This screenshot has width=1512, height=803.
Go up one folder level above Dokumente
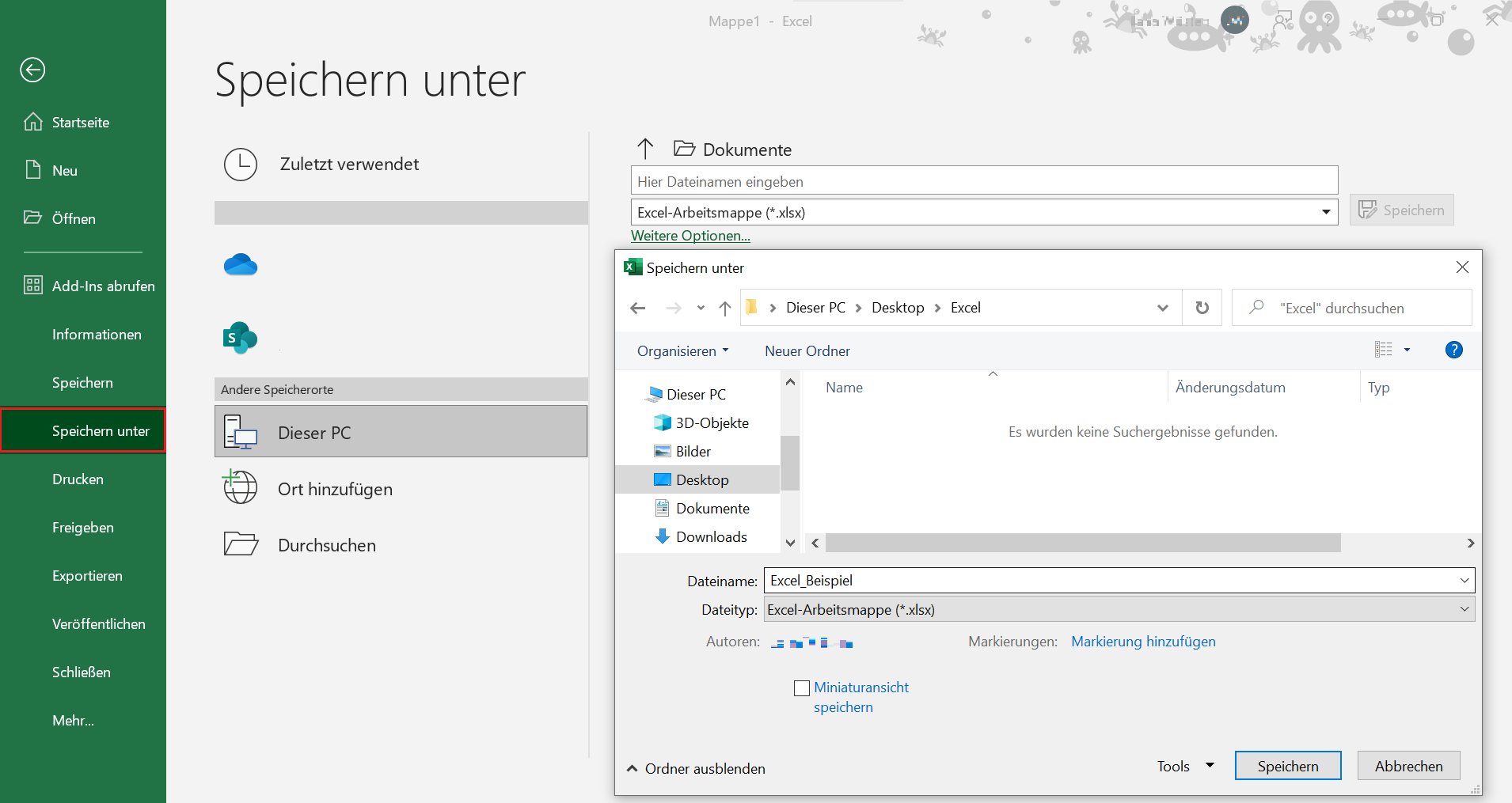click(x=645, y=149)
